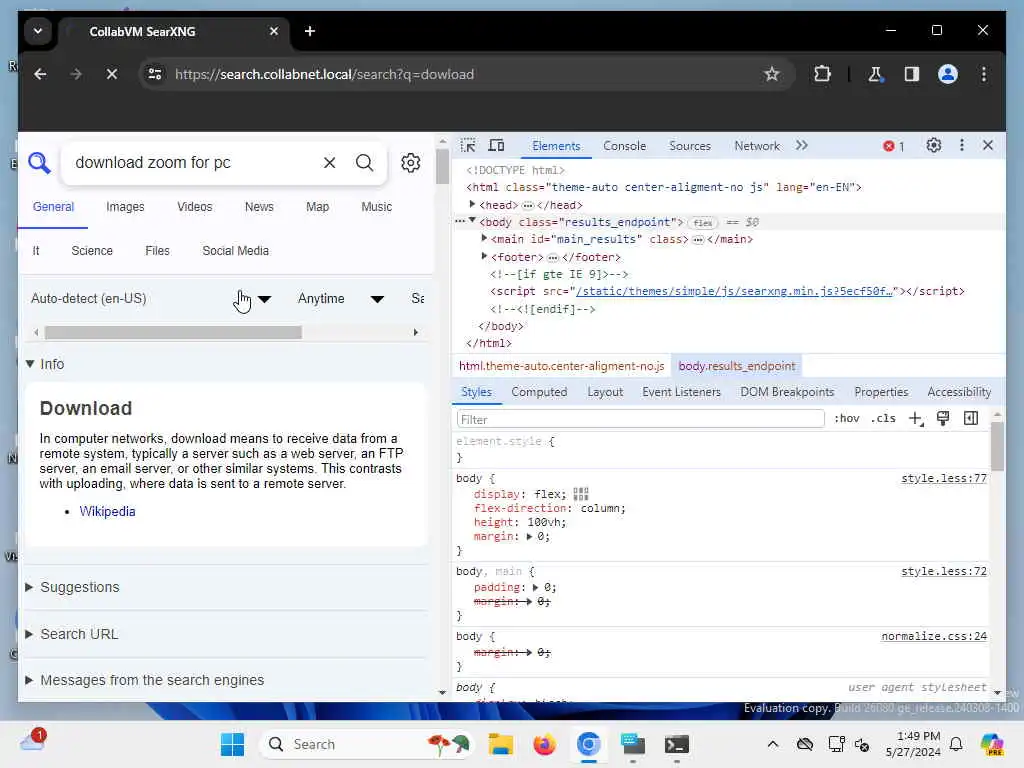Expand the head element node

(x=472, y=204)
